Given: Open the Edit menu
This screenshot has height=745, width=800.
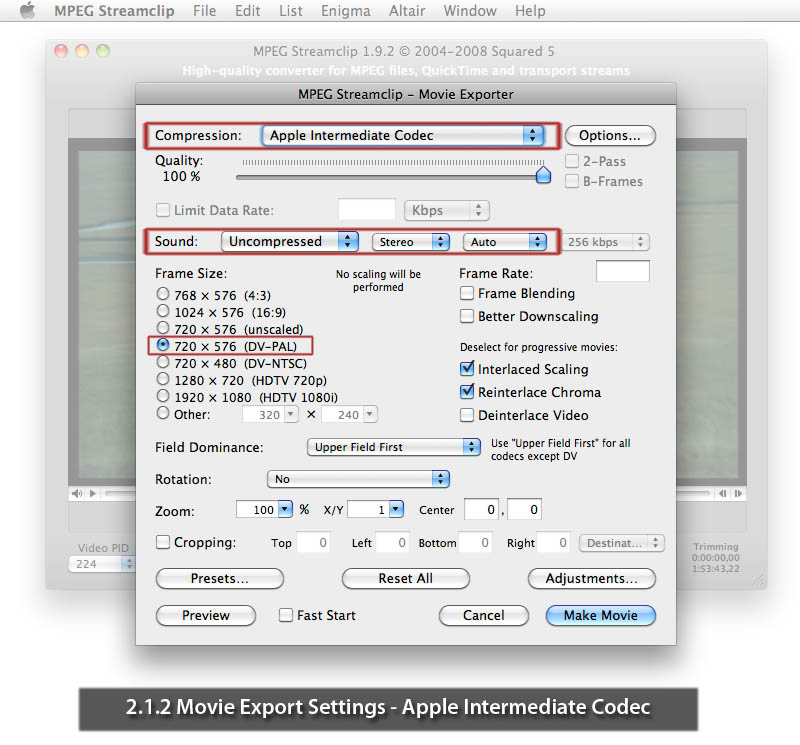Looking at the screenshot, I should point(247,11).
